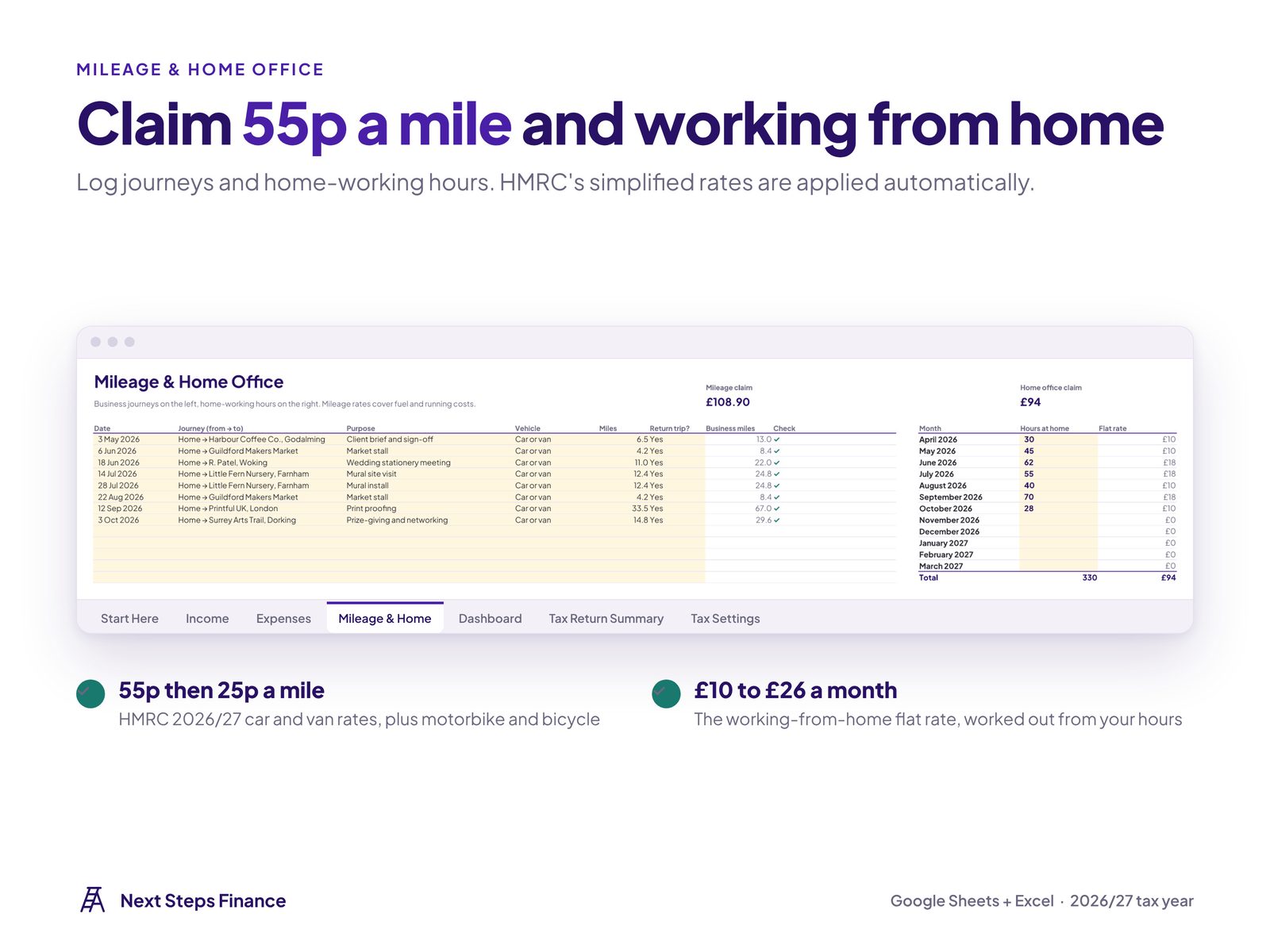Click the £108.90 mileage claim value
1270x952 pixels.
click(727, 402)
